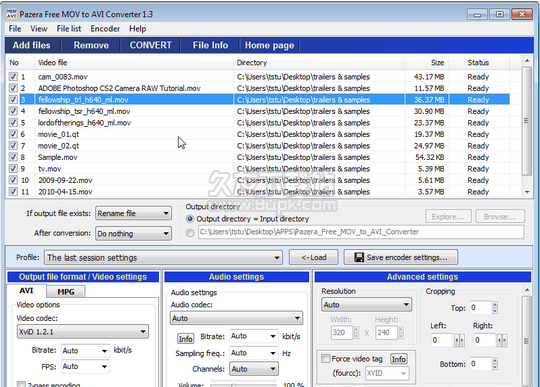Open audio Bitrate dropdown
This screenshot has height=387, width=540.
click(254, 336)
